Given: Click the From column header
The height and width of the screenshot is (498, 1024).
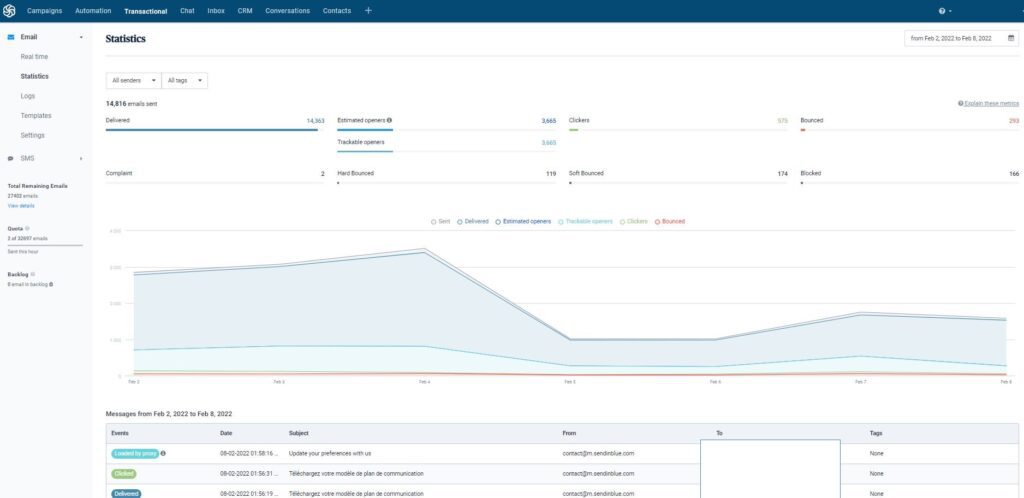Looking at the screenshot, I should coord(569,433).
